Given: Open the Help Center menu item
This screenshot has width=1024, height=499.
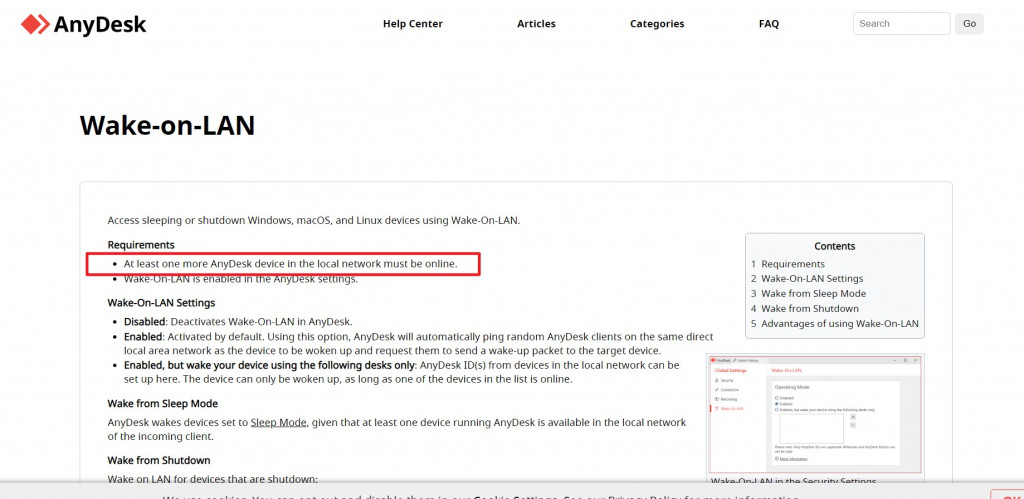Looking at the screenshot, I should coord(413,24).
